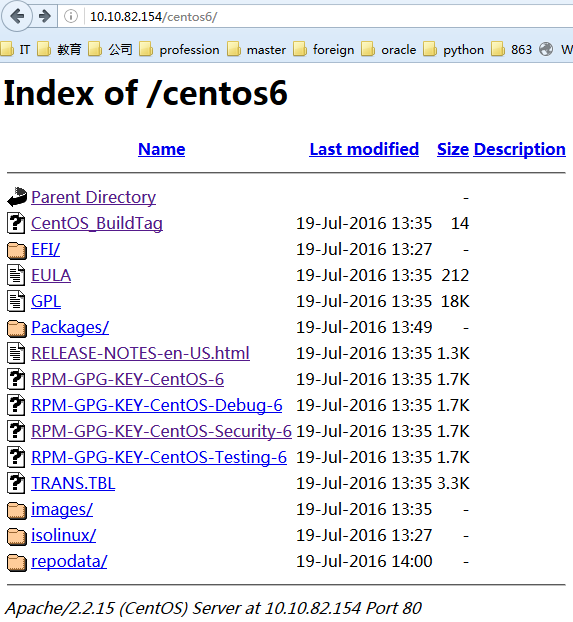The image size is (573, 622).
Task: Open RELEASE-NOTES-en-US.html
Action: [140, 353]
